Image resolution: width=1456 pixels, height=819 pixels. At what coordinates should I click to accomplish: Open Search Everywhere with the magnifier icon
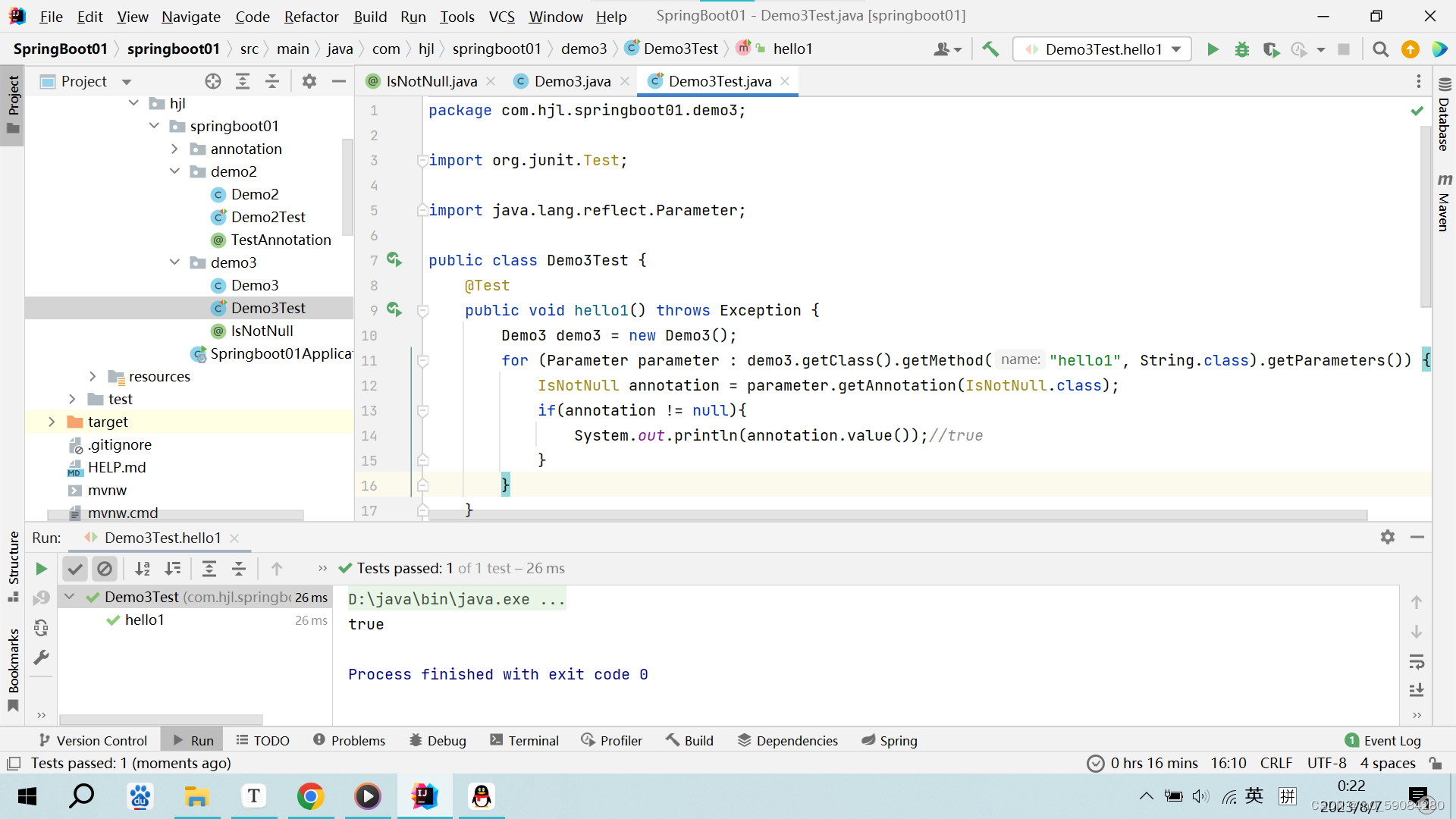coord(1380,49)
